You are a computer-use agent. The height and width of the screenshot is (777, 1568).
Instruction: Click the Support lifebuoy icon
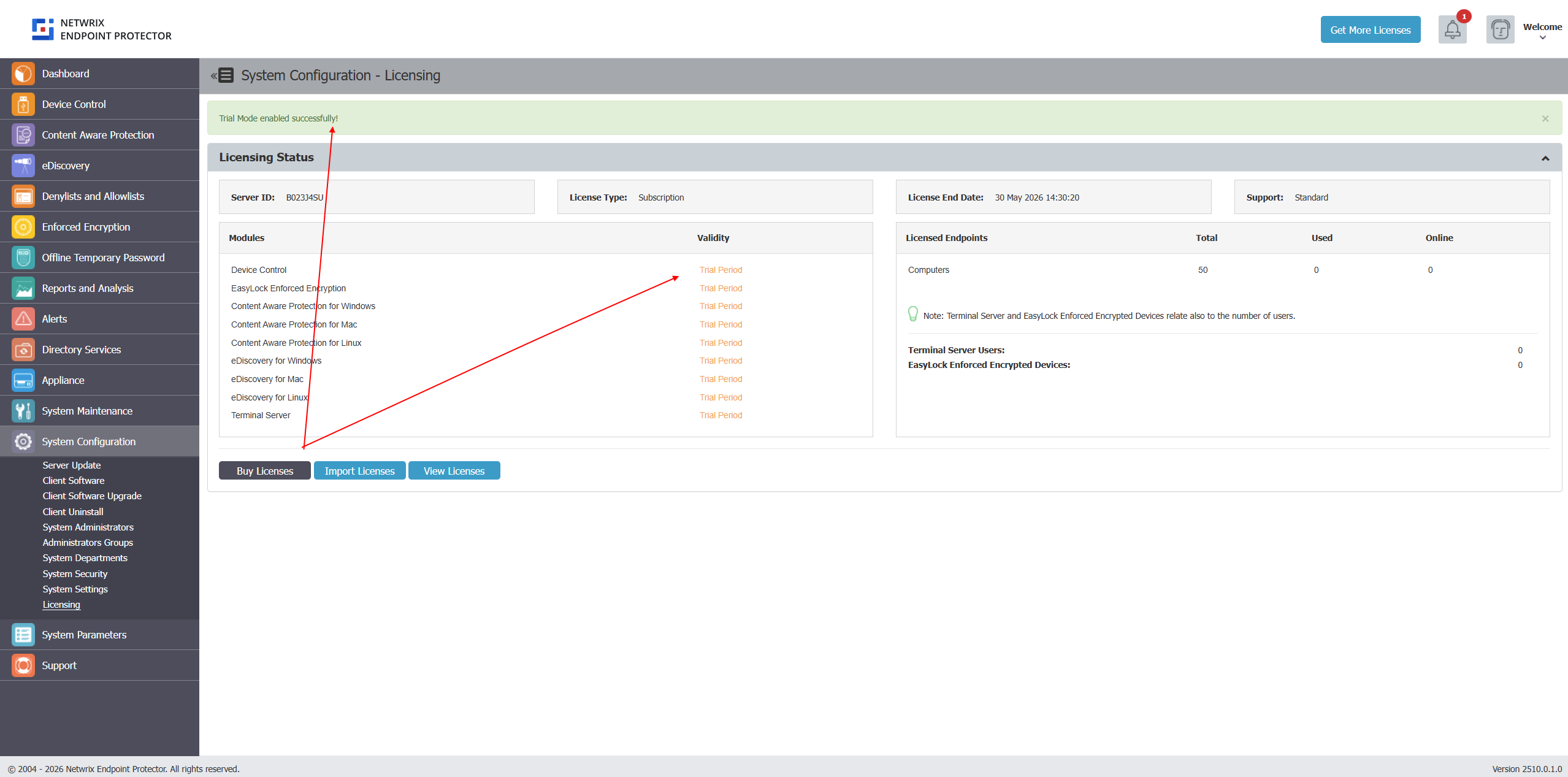click(x=23, y=665)
